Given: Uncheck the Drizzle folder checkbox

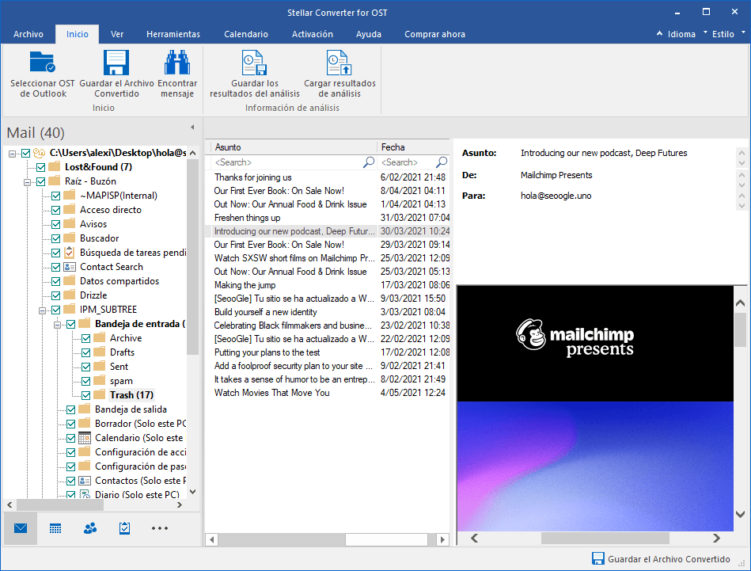Looking at the screenshot, I should pyautogui.click(x=56, y=296).
